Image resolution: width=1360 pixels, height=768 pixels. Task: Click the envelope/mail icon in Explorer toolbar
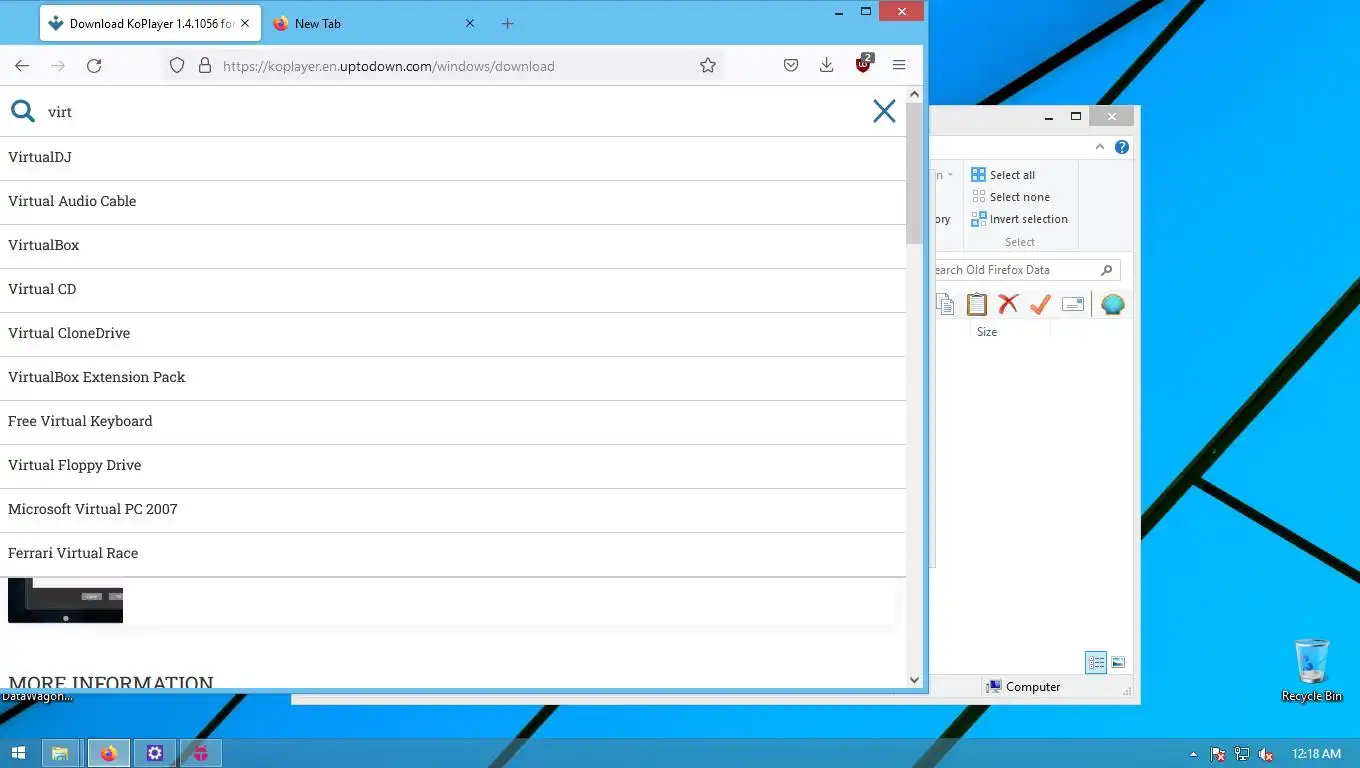[1073, 304]
